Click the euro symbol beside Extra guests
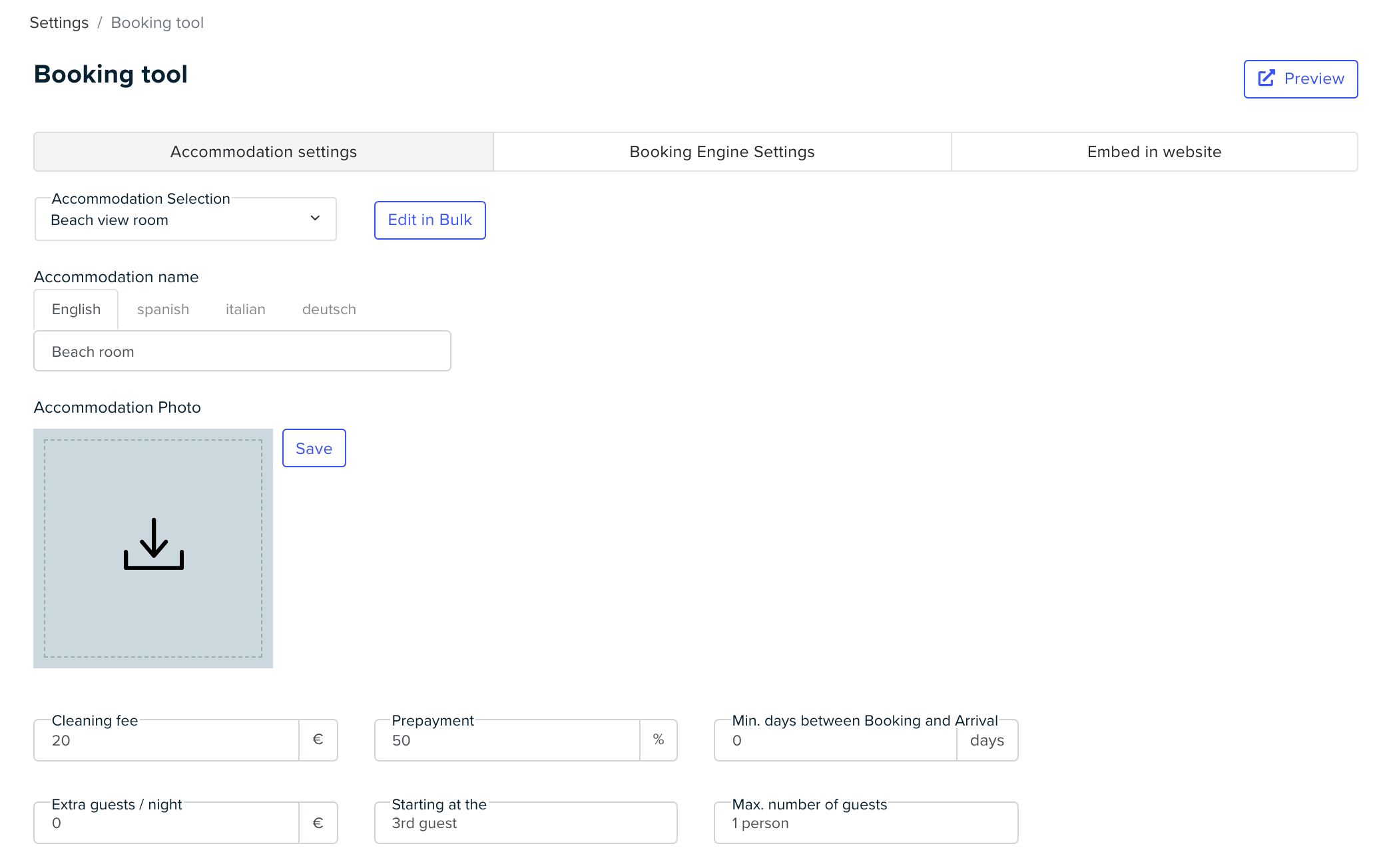This screenshot has width=1389, height=868. [x=318, y=823]
